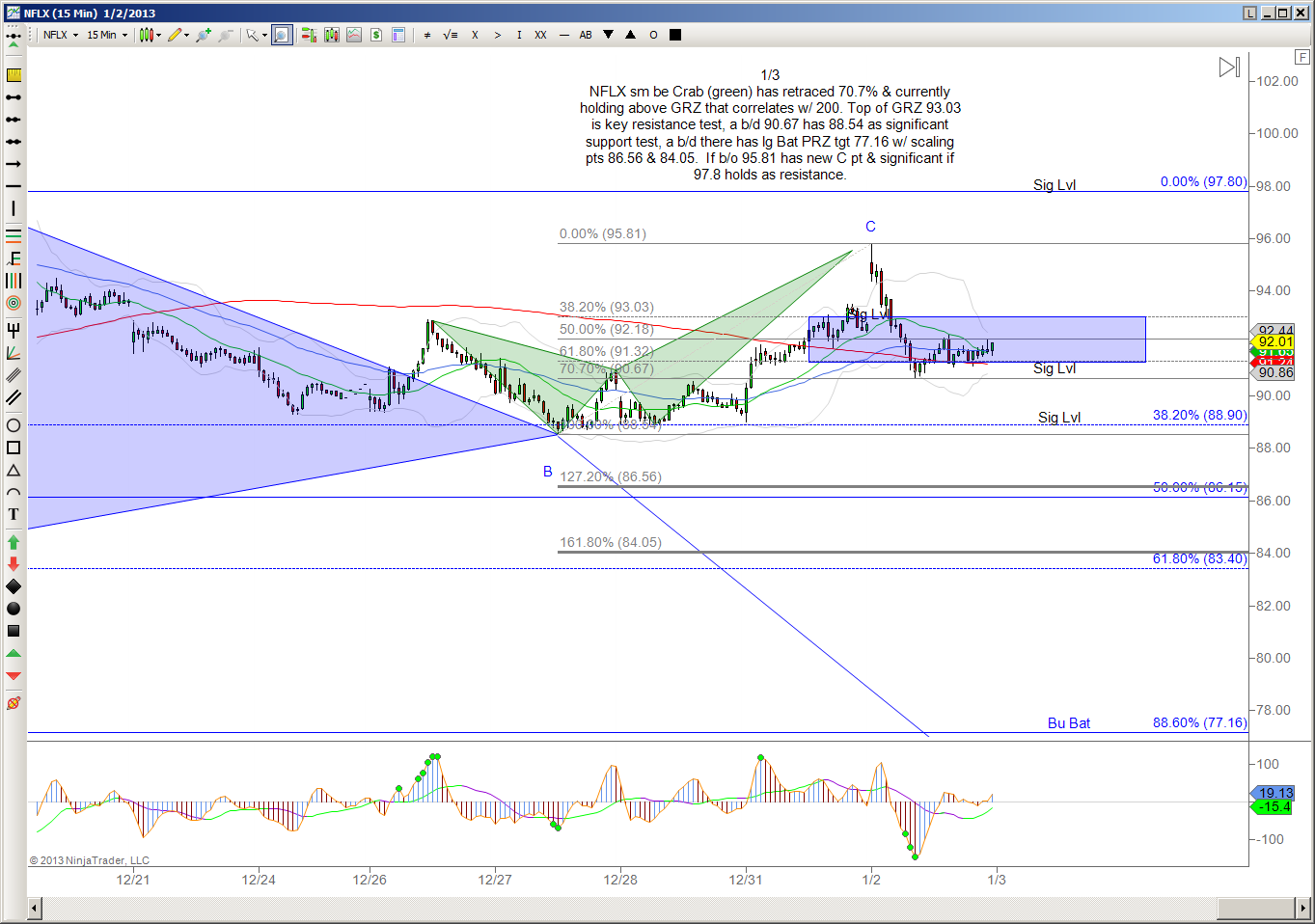This screenshot has width=1315, height=924.
Task: Click the XX toolbar item
Action: (540, 35)
